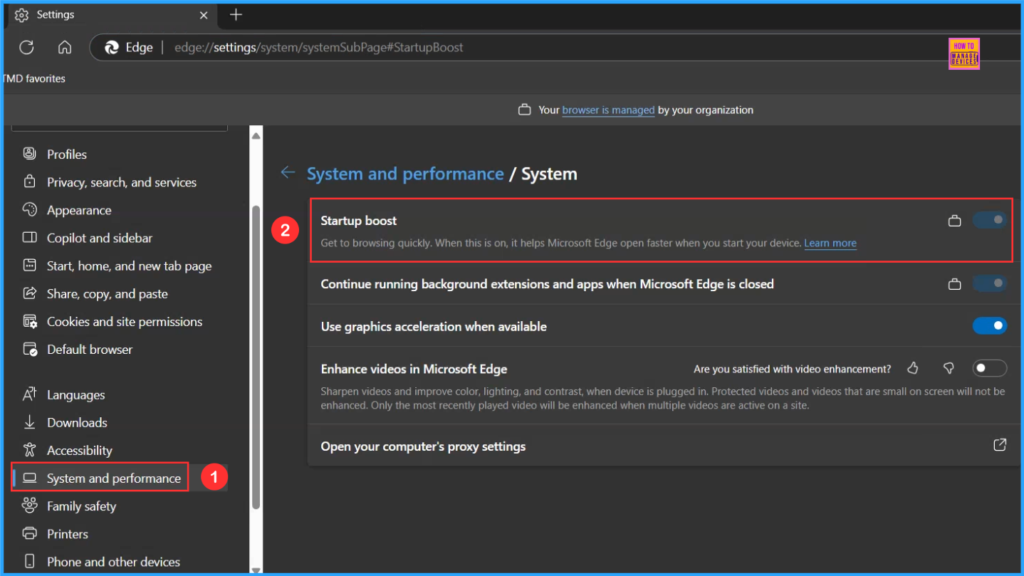The height and width of the screenshot is (576, 1024).
Task: Click the 'browser is managed' link
Action: 608,110
